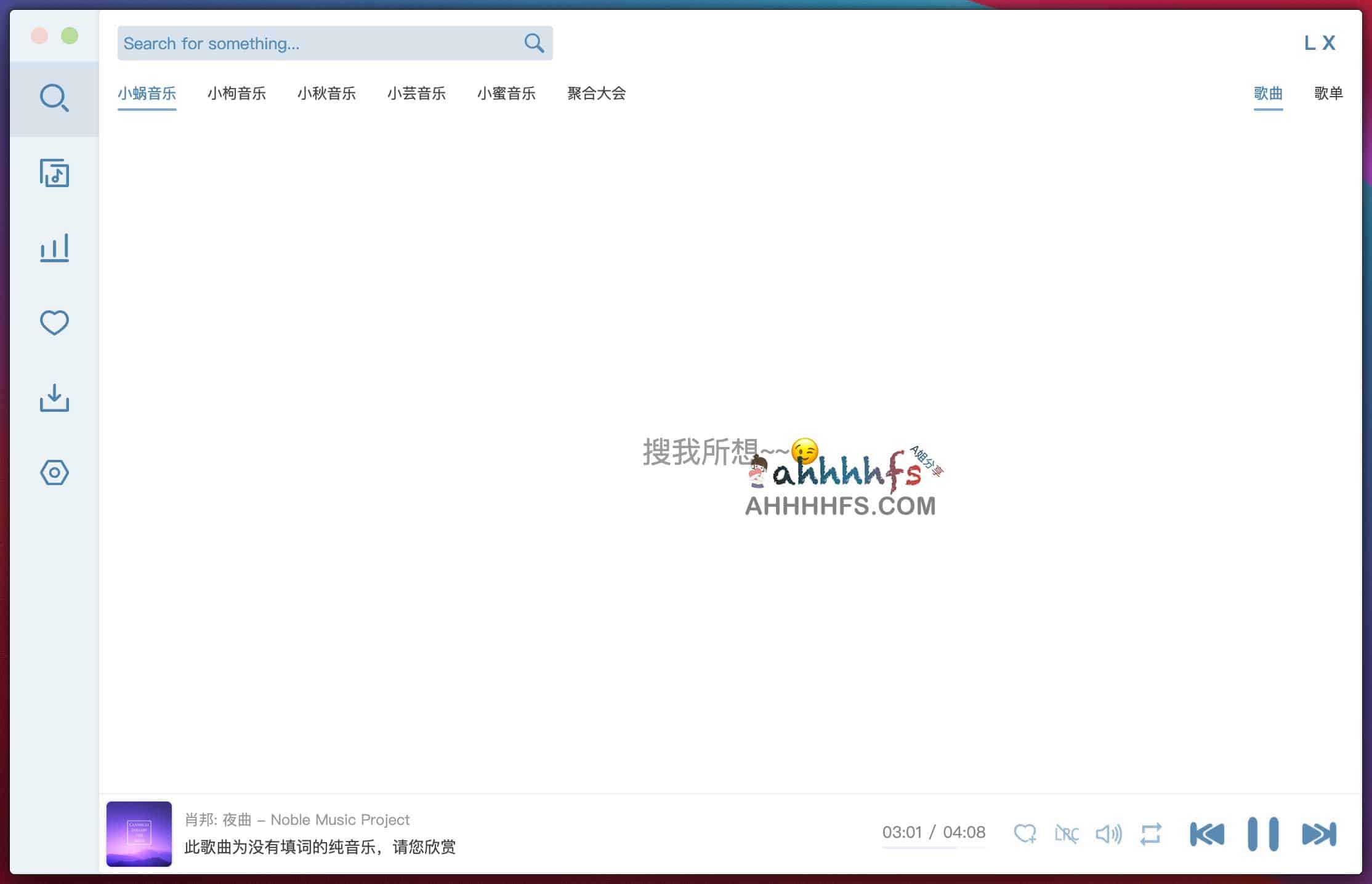Viewport: 1372px width, 884px height.
Task: Switch to the 聚合大会 tab
Action: coord(595,94)
